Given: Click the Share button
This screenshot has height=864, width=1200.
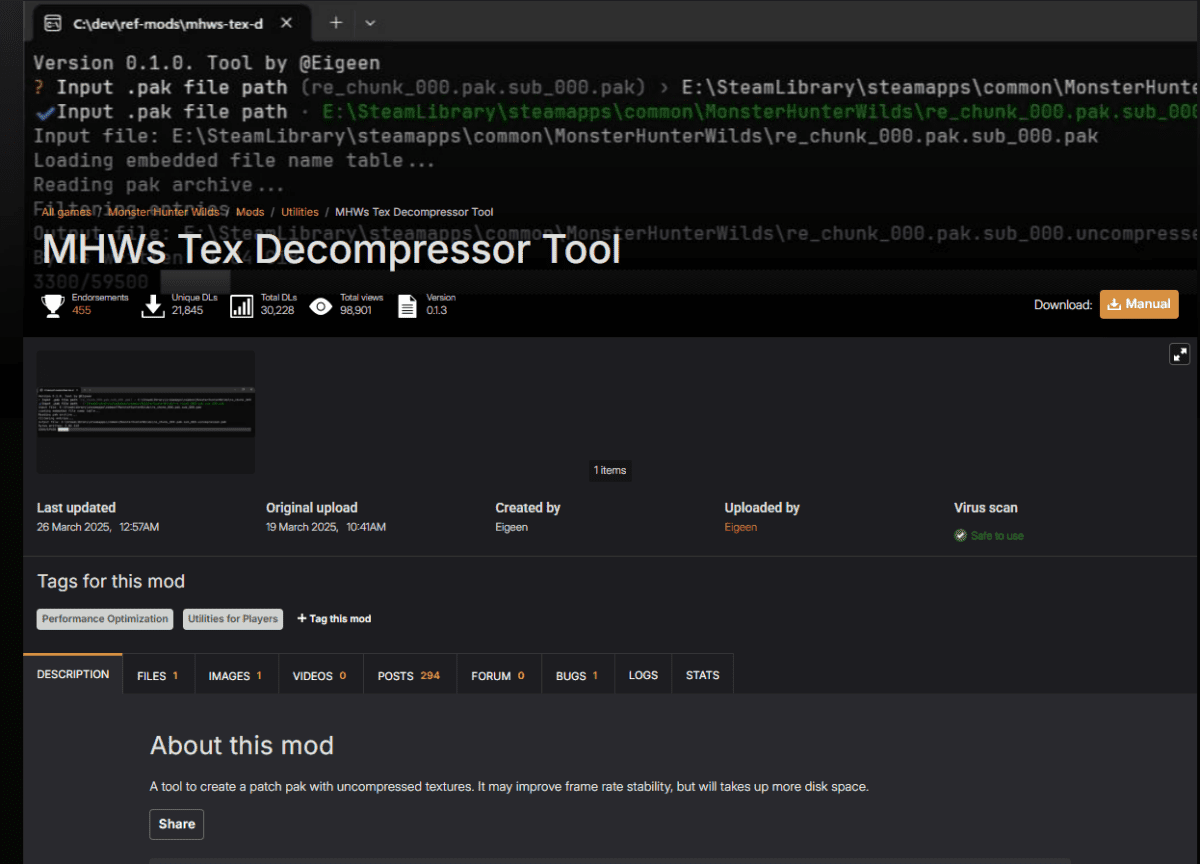Looking at the screenshot, I should (177, 824).
